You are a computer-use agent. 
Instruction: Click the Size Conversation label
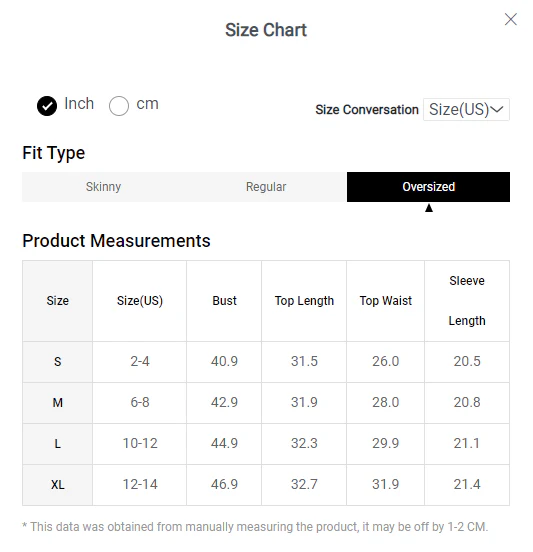click(x=367, y=110)
